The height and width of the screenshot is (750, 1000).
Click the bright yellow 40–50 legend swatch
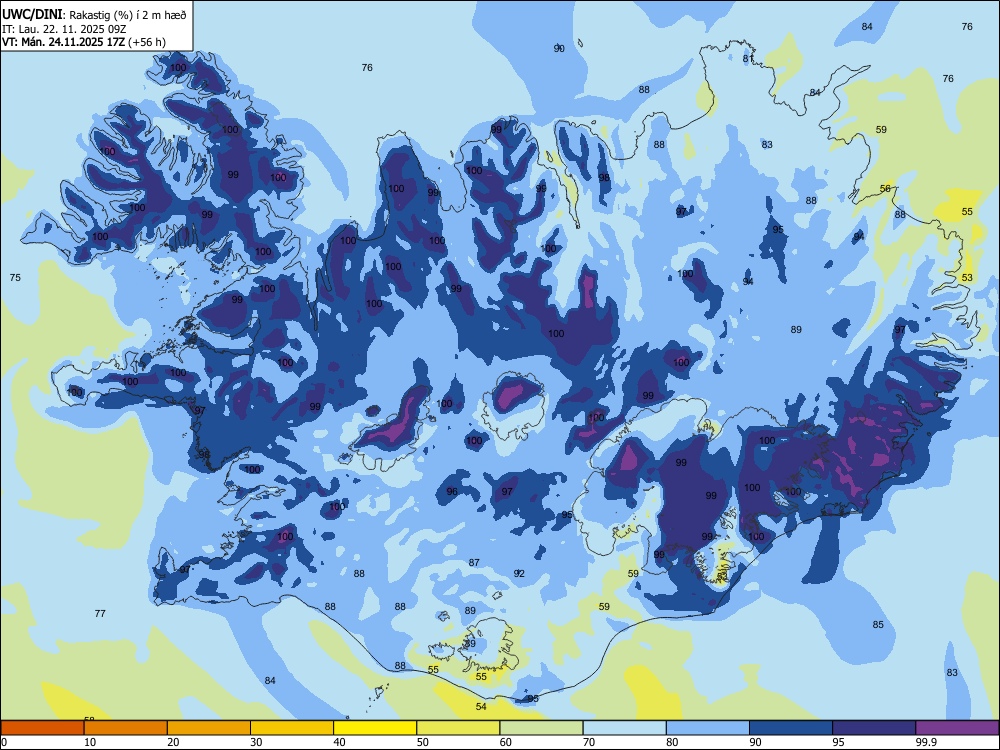(375, 728)
